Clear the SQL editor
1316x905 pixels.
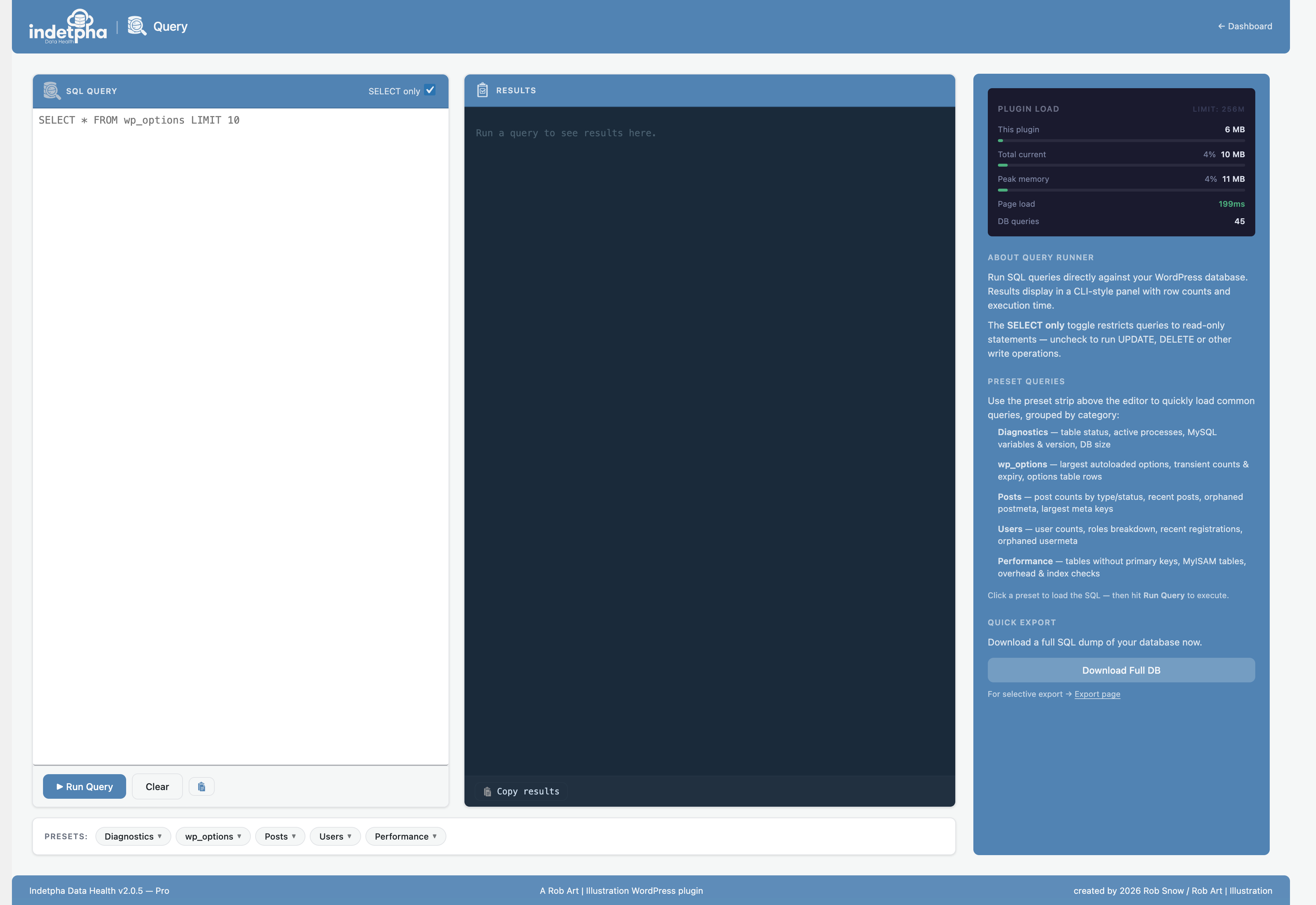[x=157, y=786]
